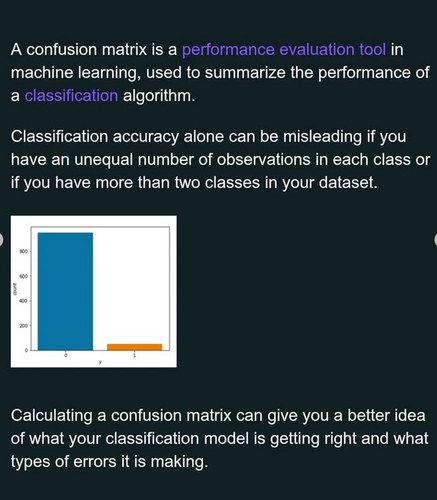Click the word "algorithm." after classification link
Viewport: 437px width, 500px height.
point(159,96)
